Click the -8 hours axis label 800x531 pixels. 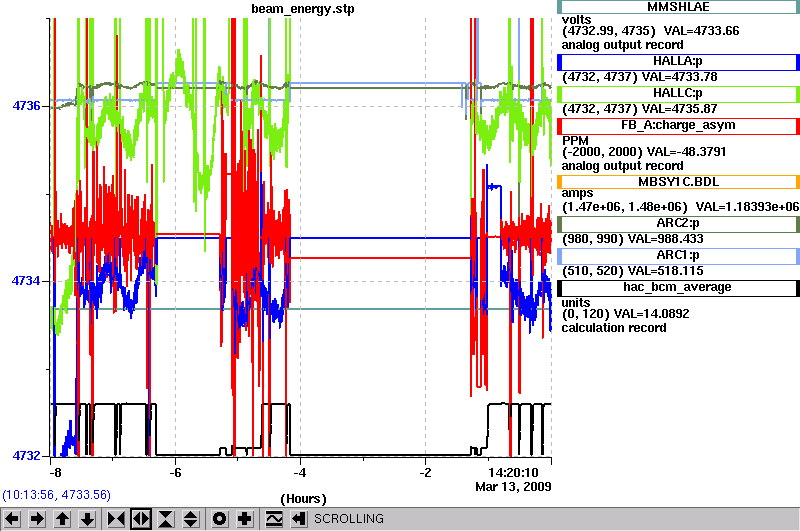55,473
